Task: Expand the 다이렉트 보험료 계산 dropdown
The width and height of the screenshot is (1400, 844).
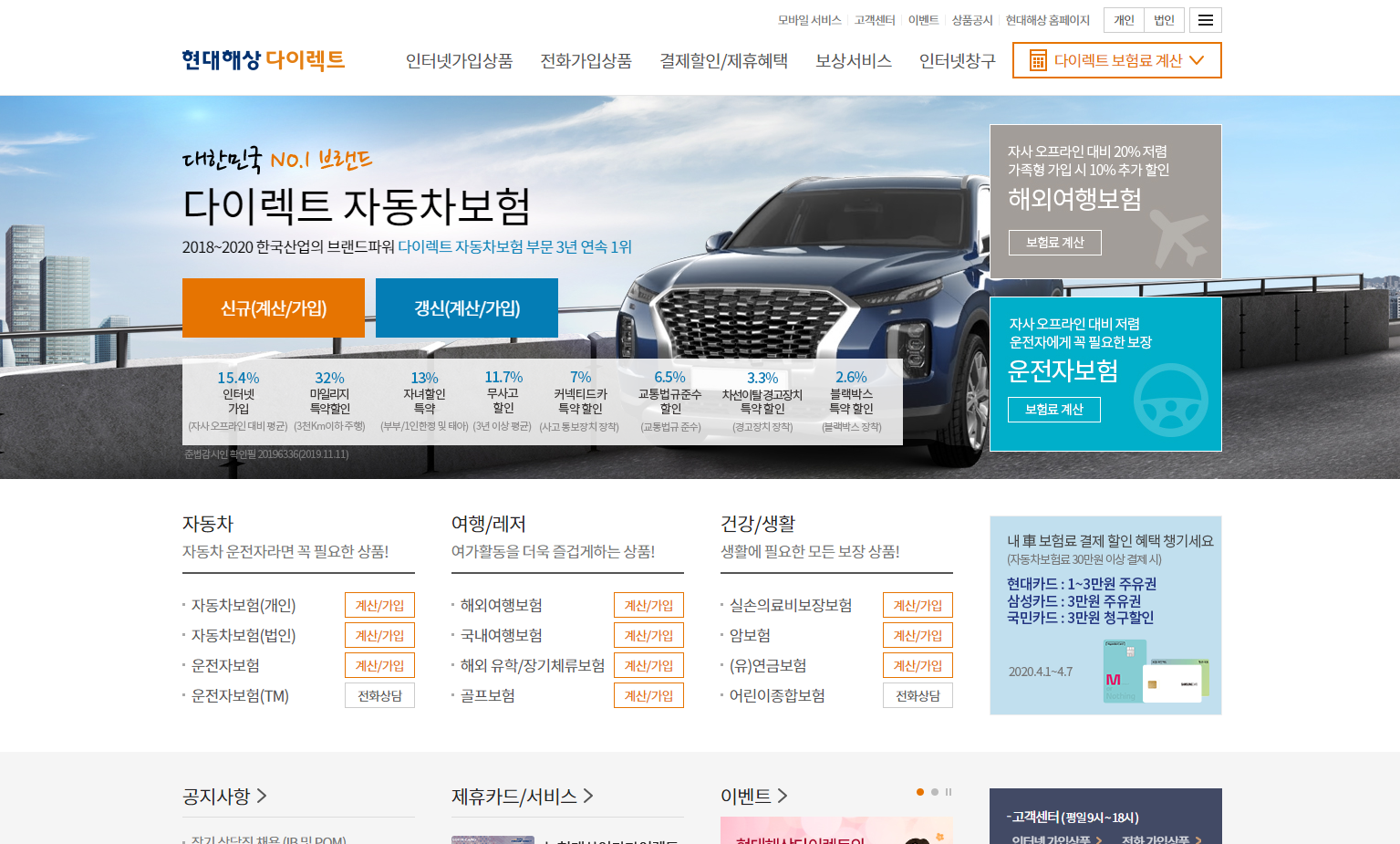Action: 1197,60
